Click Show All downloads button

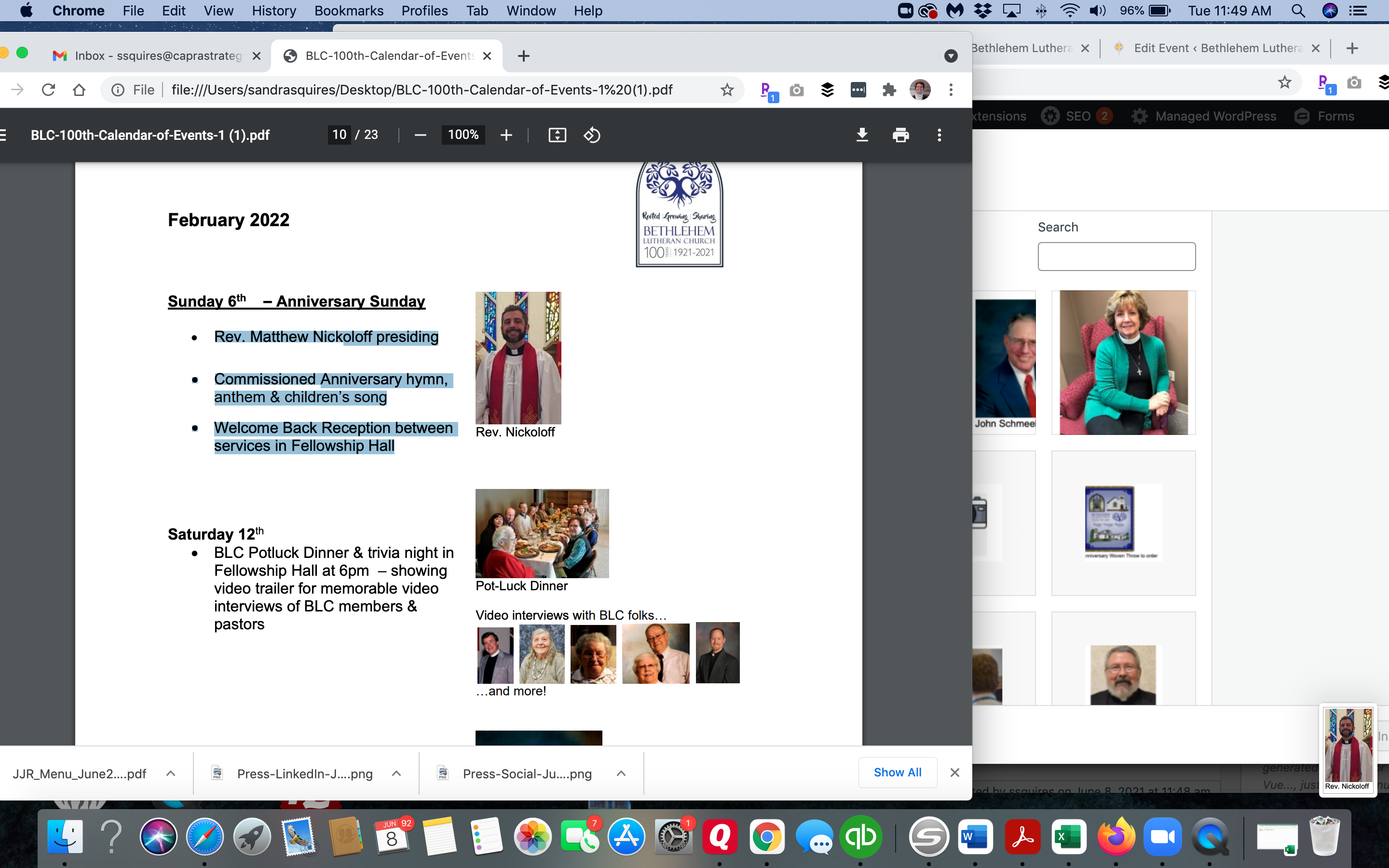[x=898, y=773]
